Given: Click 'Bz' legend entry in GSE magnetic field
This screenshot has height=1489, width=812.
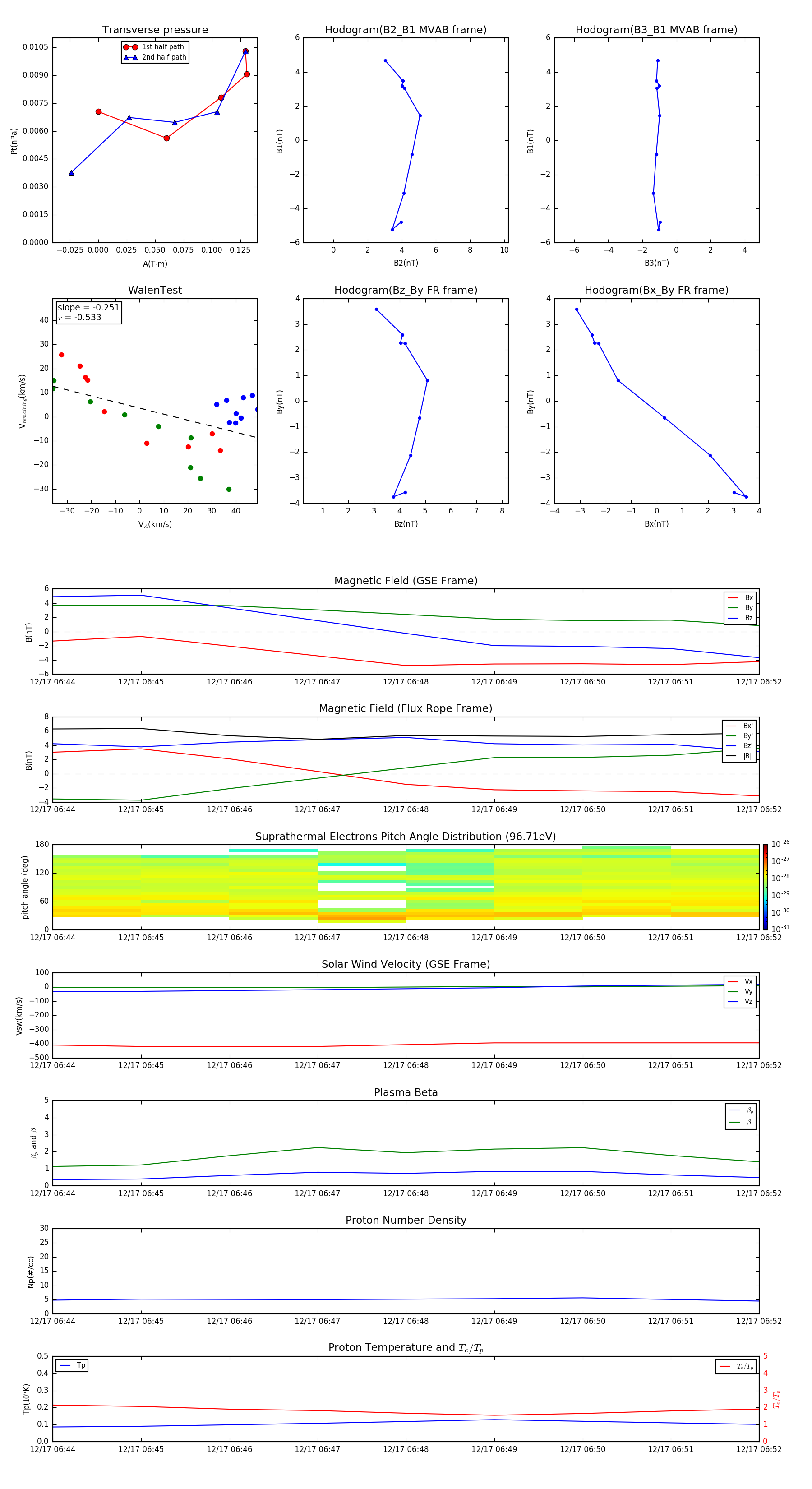Looking at the screenshot, I should click(x=740, y=618).
